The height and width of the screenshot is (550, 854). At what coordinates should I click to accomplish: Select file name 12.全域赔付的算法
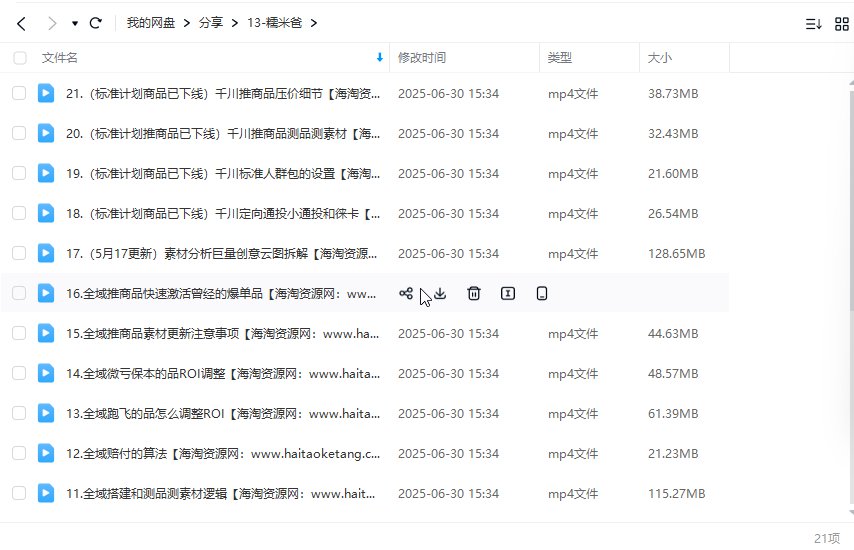click(223, 454)
